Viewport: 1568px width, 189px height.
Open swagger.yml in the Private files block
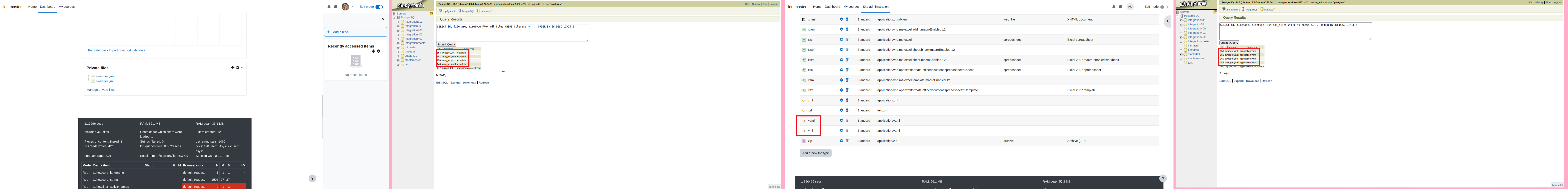tap(105, 81)
